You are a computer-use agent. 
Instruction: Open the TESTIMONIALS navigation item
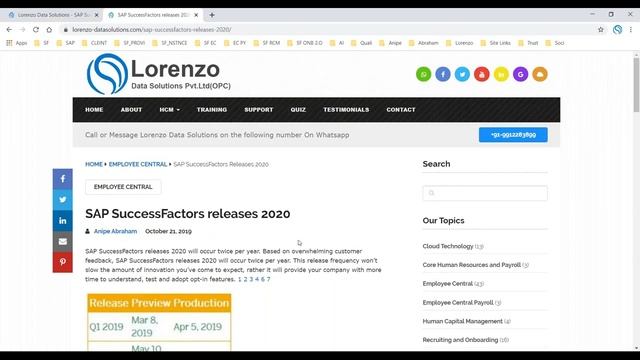tap(346, 110)
